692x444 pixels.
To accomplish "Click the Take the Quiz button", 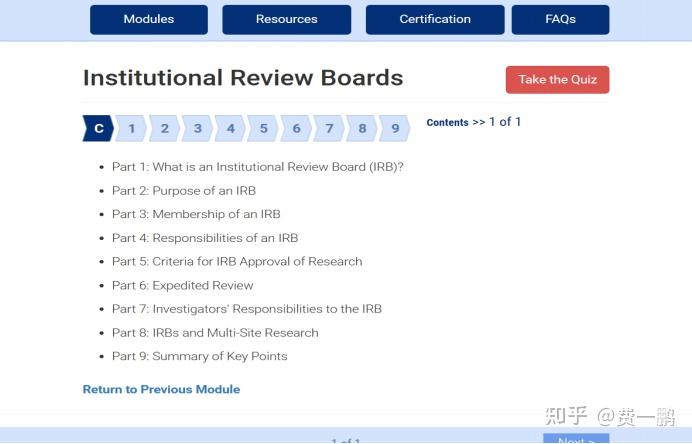I will click(557, 80).
